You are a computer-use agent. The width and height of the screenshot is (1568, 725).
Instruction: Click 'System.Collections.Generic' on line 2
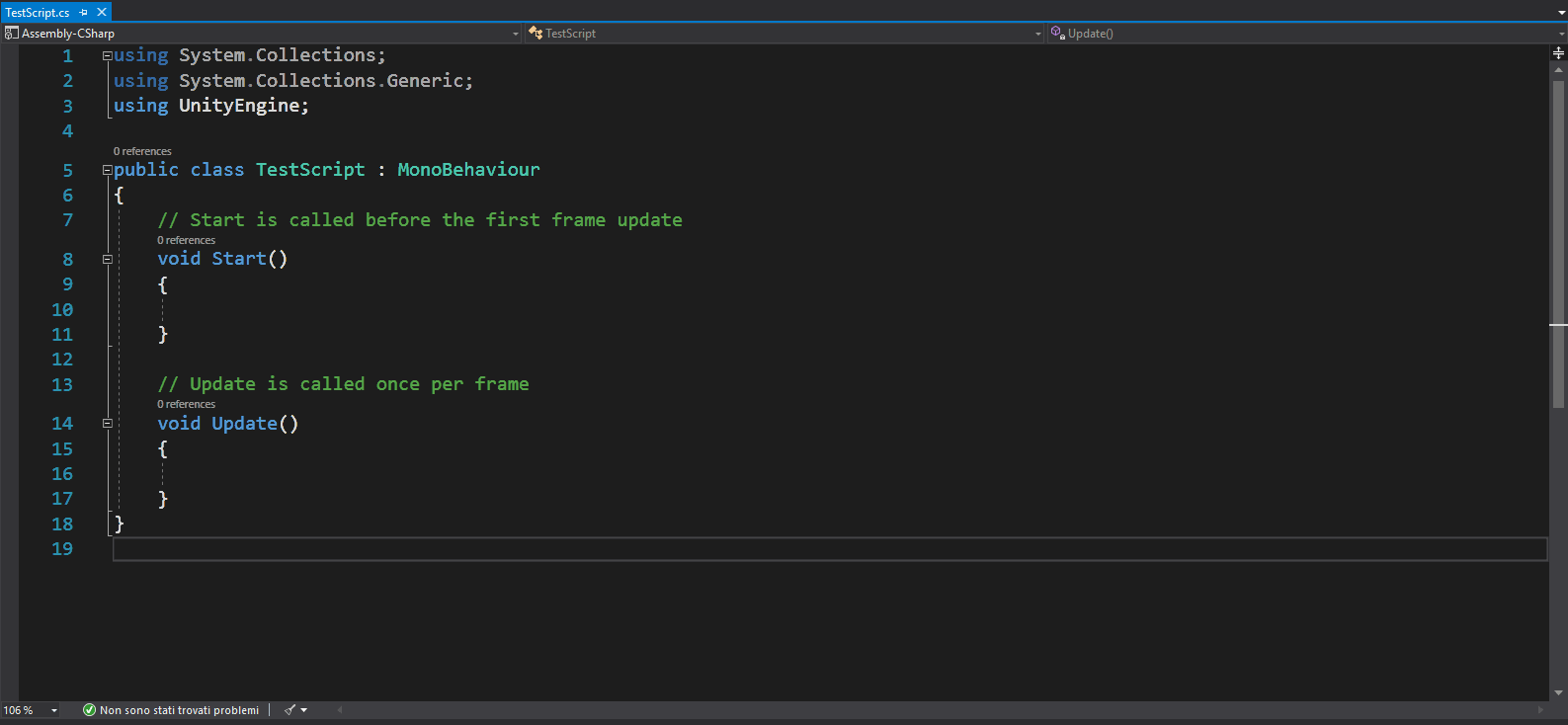(x=321, y=81)
